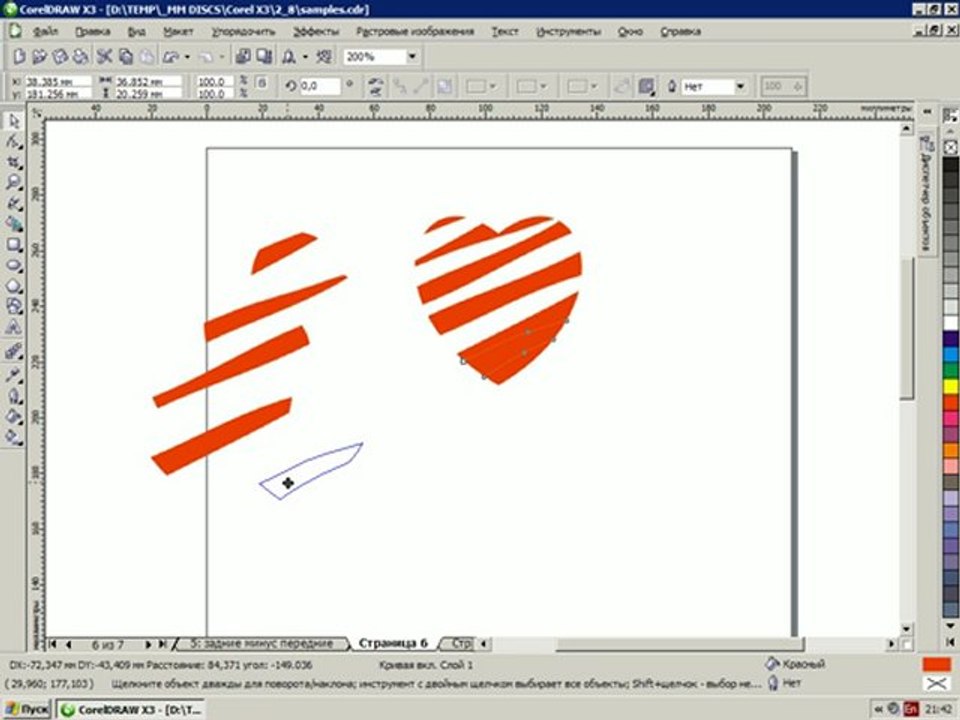960x720 pixels.
Task: Click the Mirror buttons icon
Action: [376, 86]
